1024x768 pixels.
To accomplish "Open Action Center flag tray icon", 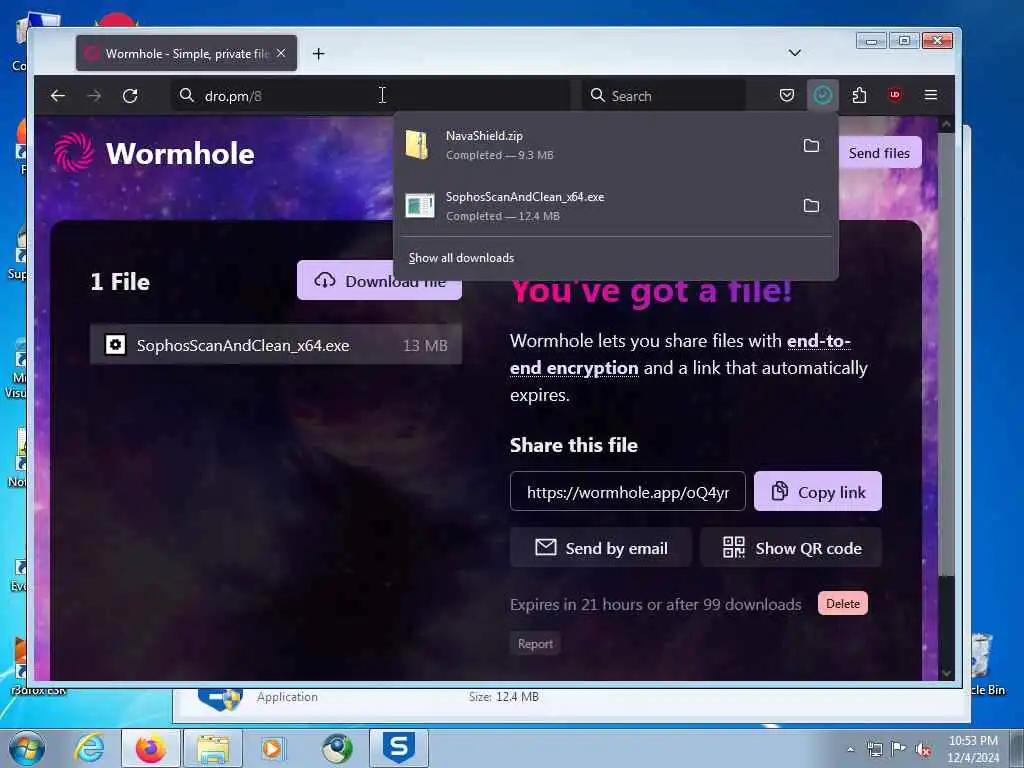I will pos(899,749).
